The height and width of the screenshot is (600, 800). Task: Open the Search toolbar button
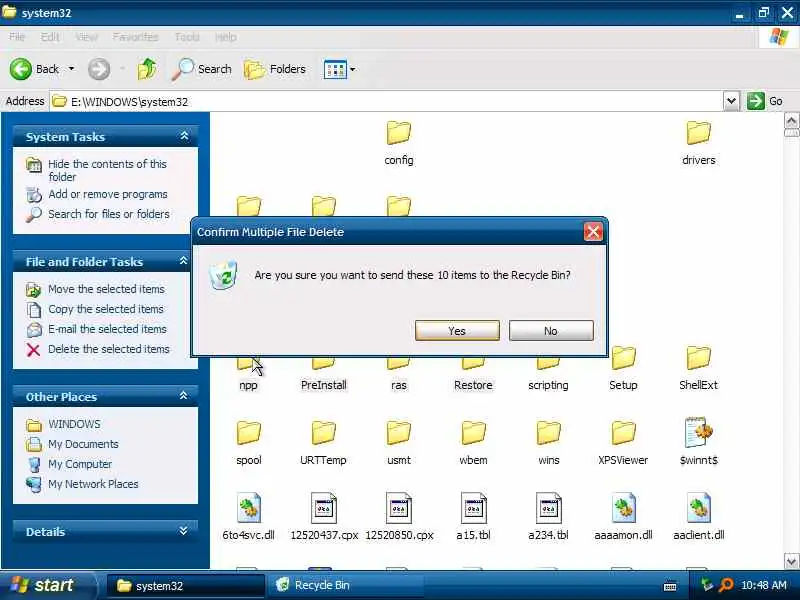(x=202, y=69)
